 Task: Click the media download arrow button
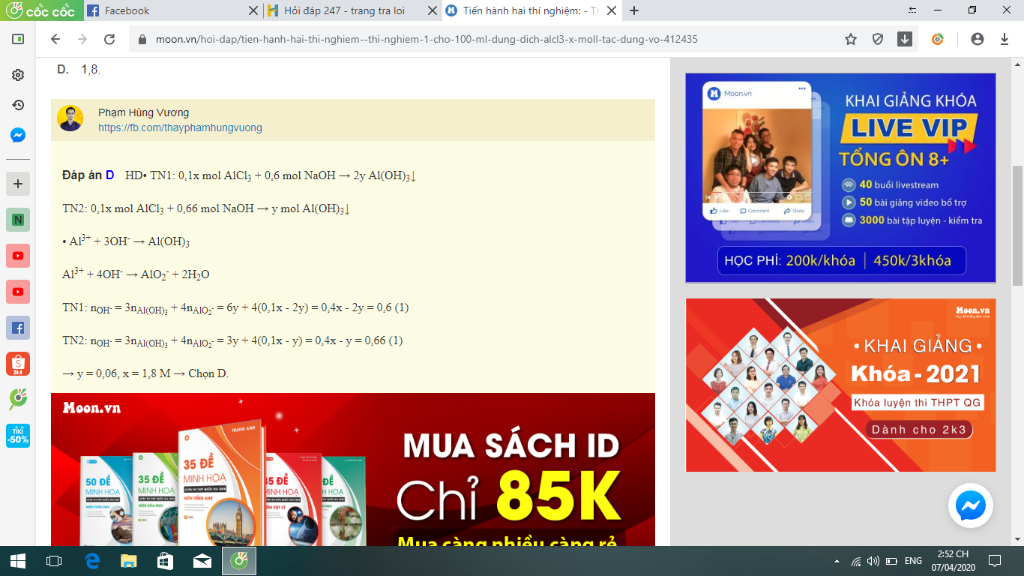904,39
